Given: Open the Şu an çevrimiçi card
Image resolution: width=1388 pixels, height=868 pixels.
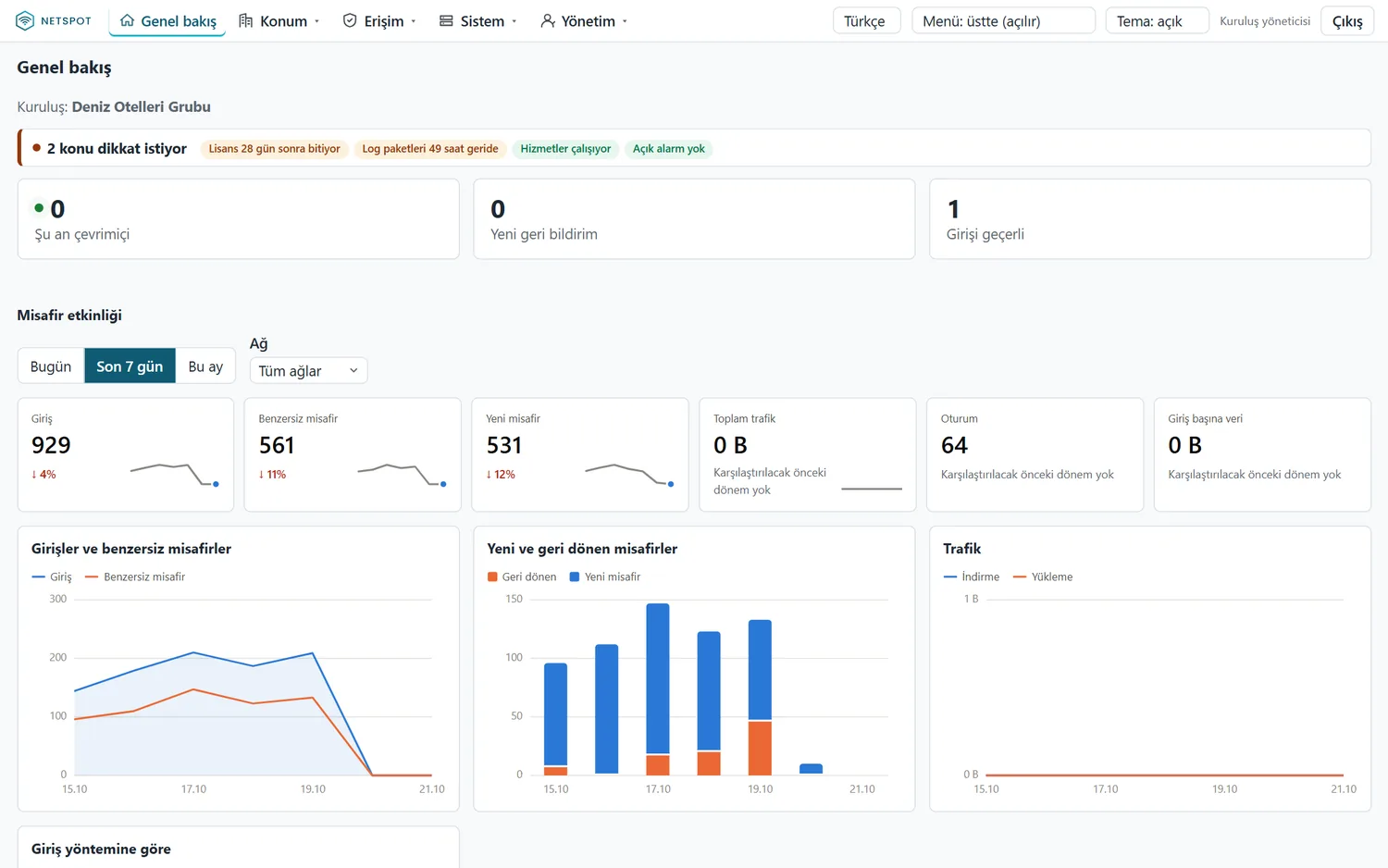Looking at the screenshot, I should 239,219.
